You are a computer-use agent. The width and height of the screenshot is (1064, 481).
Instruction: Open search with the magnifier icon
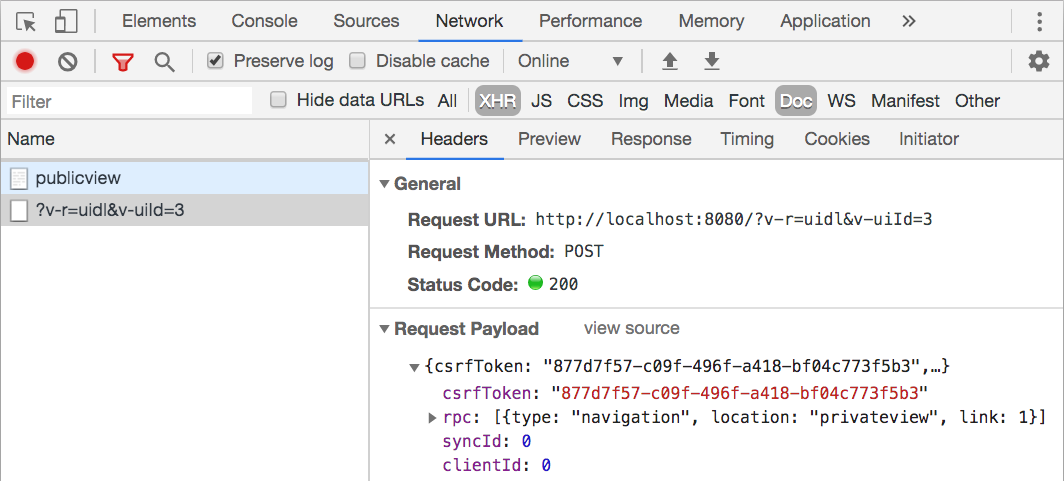[x=164, y=62]
